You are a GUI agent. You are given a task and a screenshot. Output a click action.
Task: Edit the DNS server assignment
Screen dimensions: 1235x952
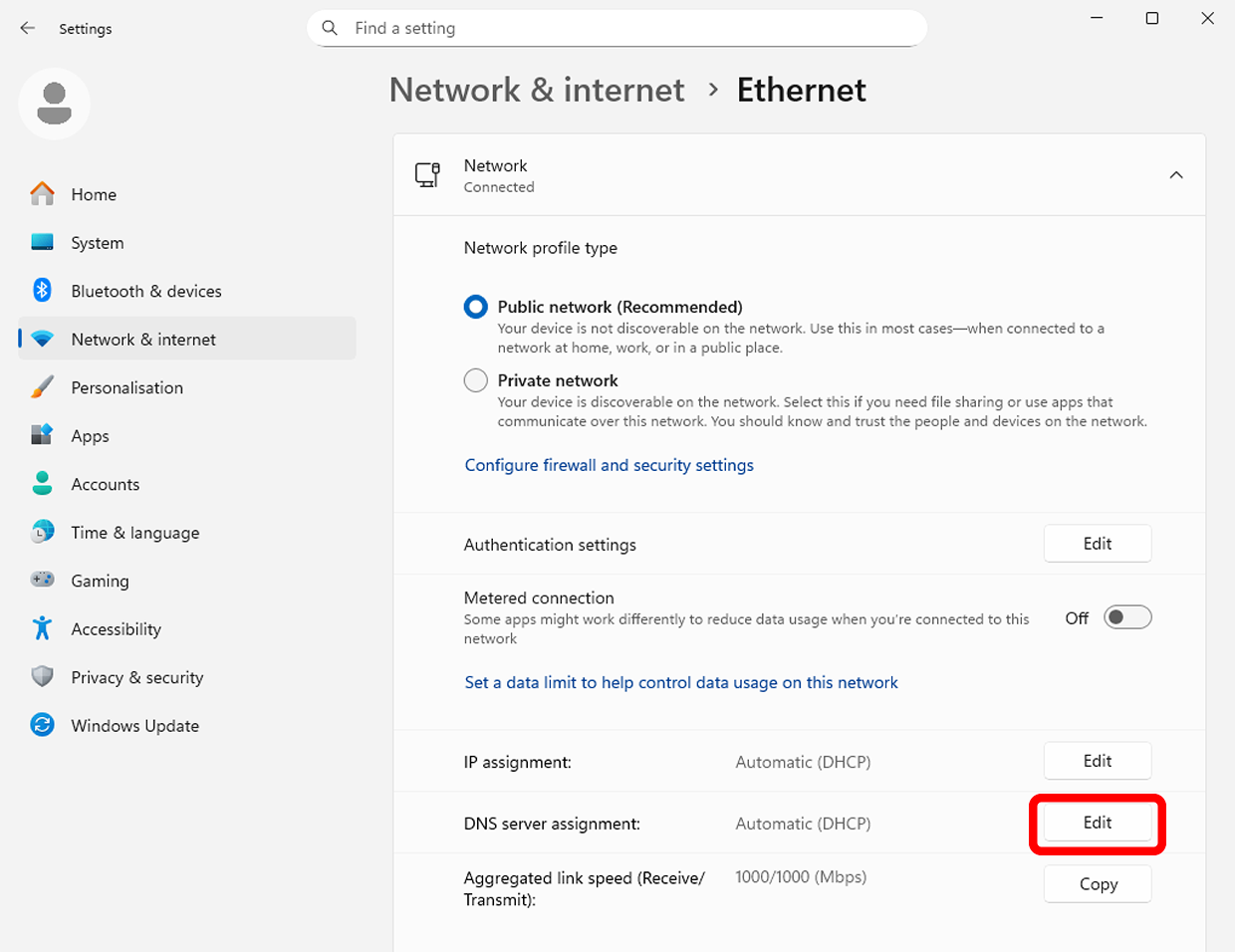pos(1098,824)
